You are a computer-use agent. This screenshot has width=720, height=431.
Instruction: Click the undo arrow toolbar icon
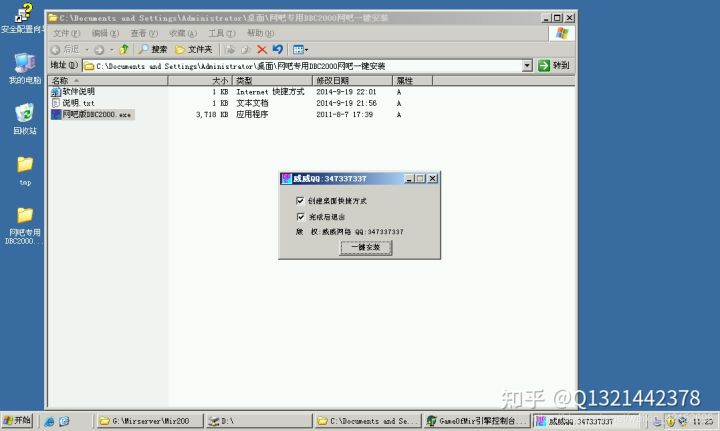click(277, 49)
